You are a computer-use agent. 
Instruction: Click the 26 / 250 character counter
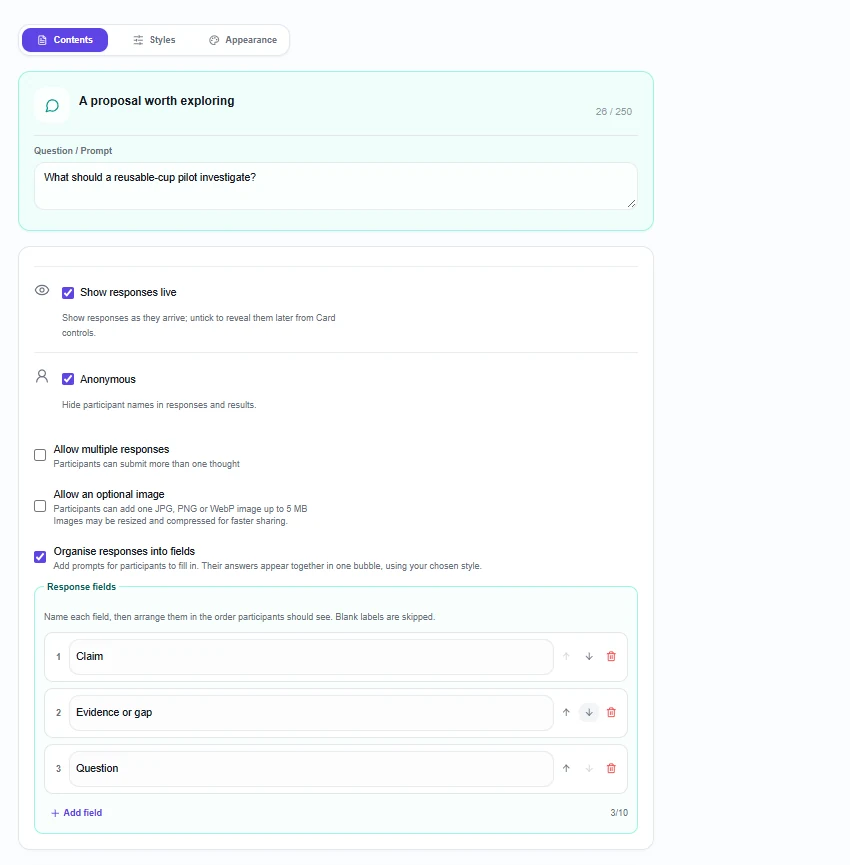(613, 111)
